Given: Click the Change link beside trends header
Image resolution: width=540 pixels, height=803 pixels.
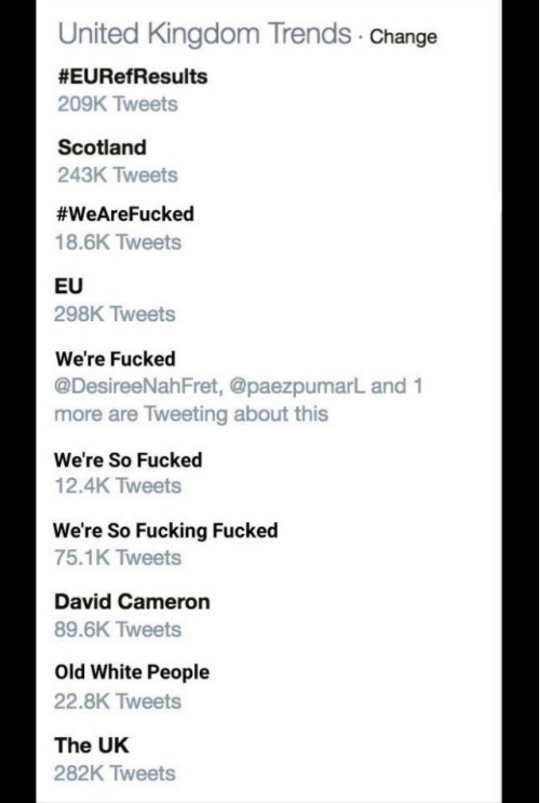Looking at the screenshot, I should tap(403, 37).
